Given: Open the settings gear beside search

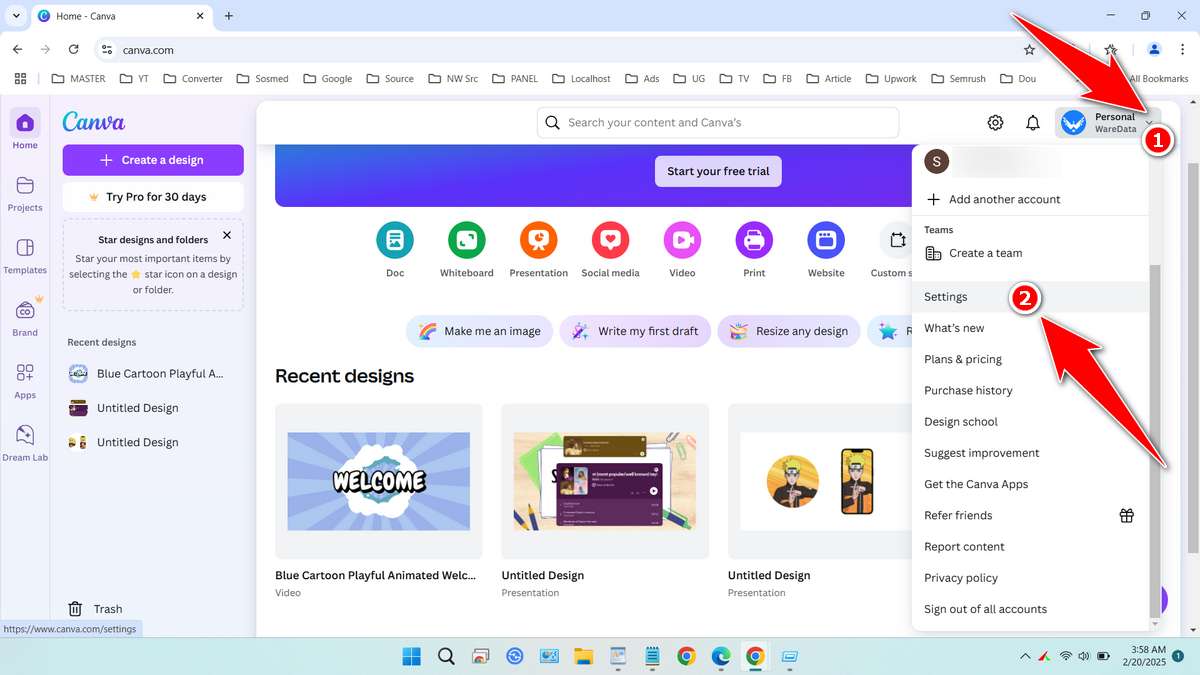Looking at the screenshot, I should coord(995,122).
